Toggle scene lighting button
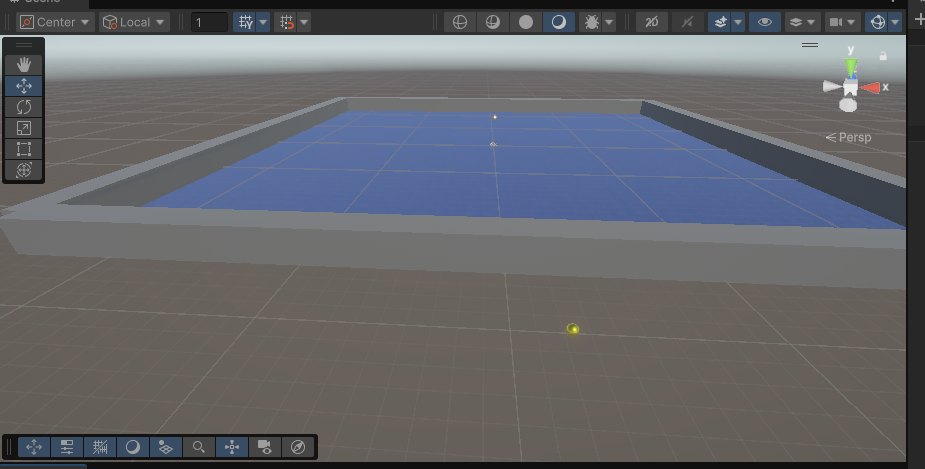This screenshot has height=469, width=925. 687,22
